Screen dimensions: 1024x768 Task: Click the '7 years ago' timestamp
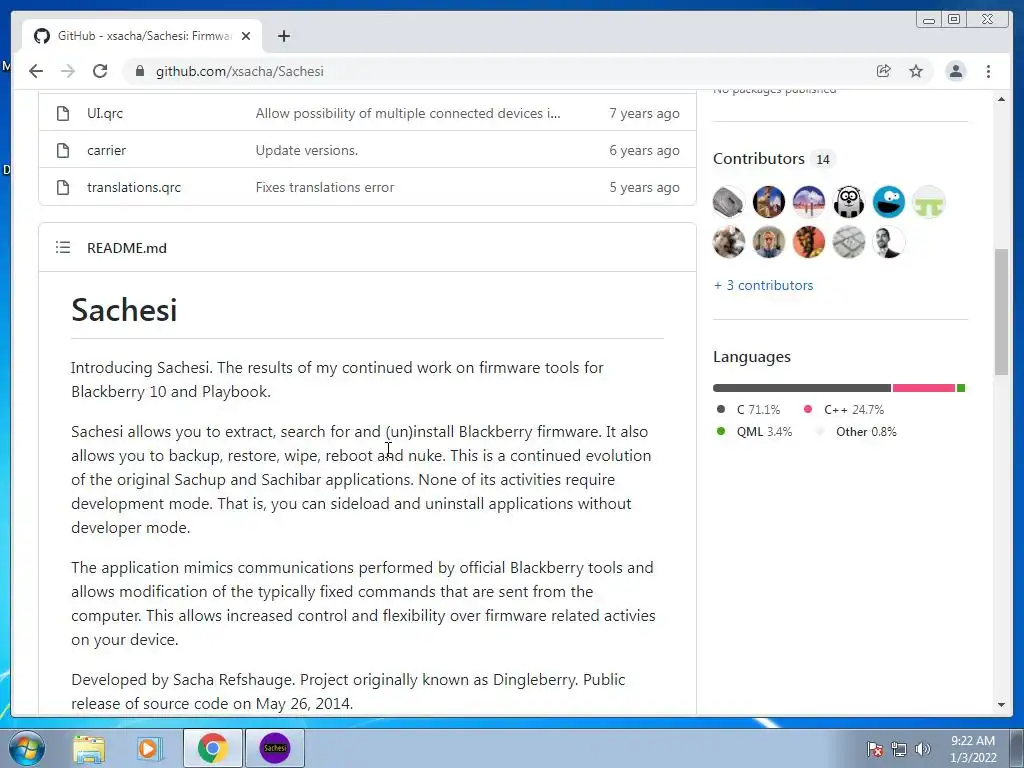[644, 113]
